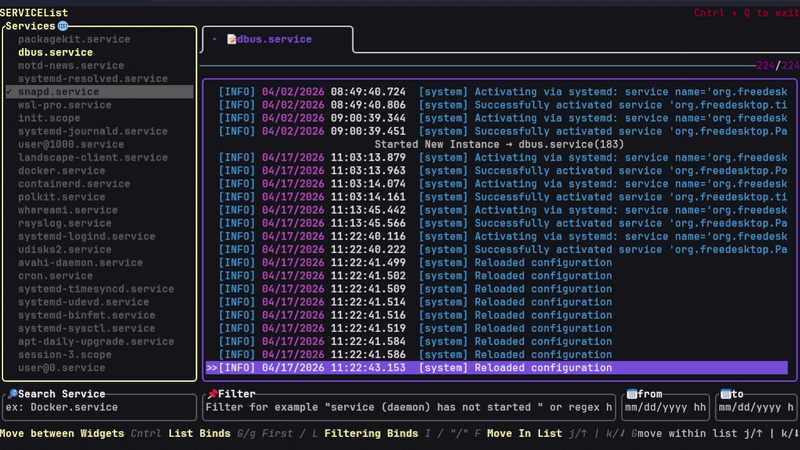Select systemd-timesyncd.service in the list
The height and width of the screenshot is (450, 800).
point(99,289)
